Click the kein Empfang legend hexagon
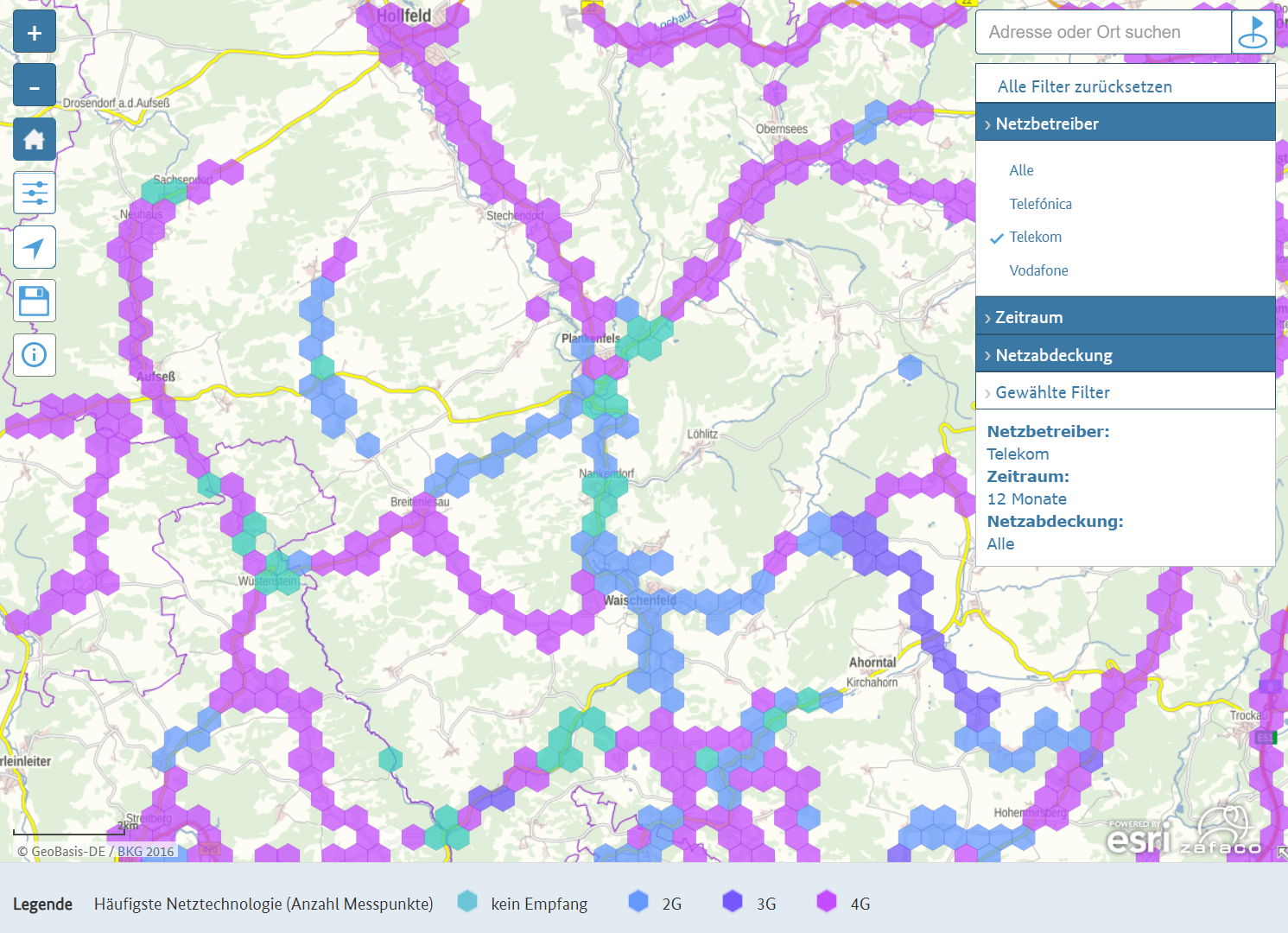1288x933 pixels. pos(467,902)
